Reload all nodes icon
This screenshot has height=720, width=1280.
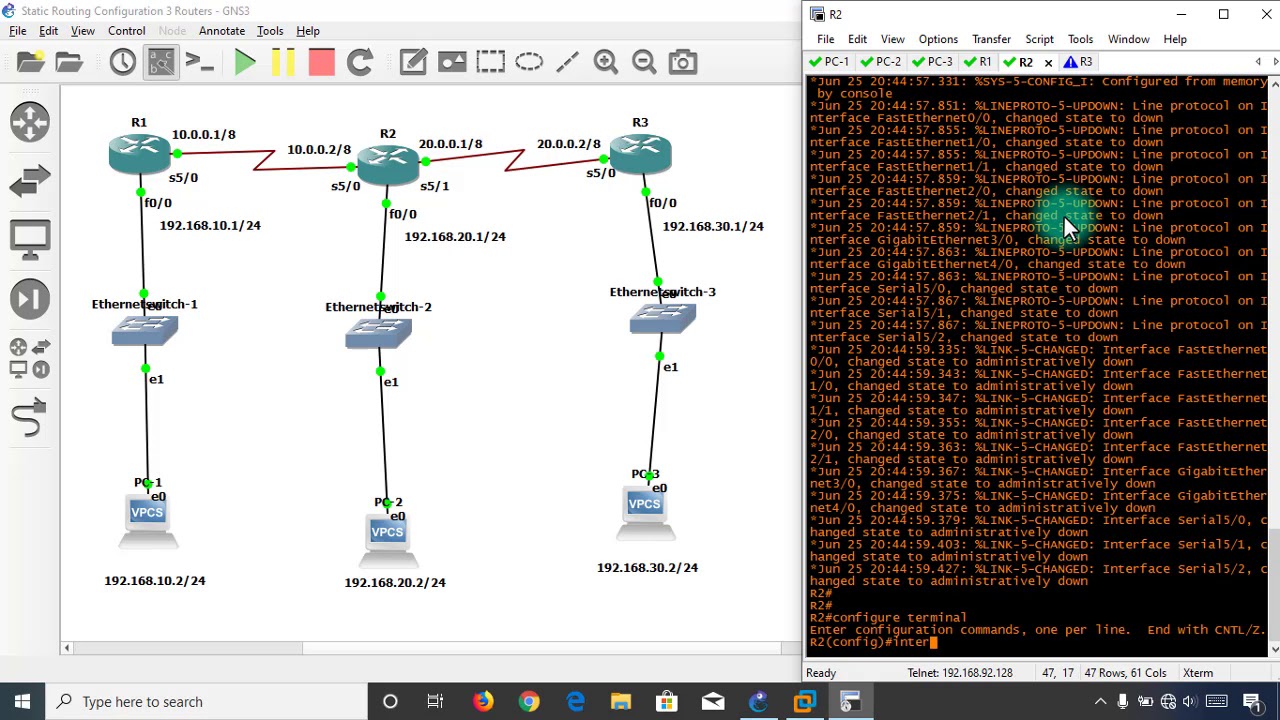click(x=359, y=62)
